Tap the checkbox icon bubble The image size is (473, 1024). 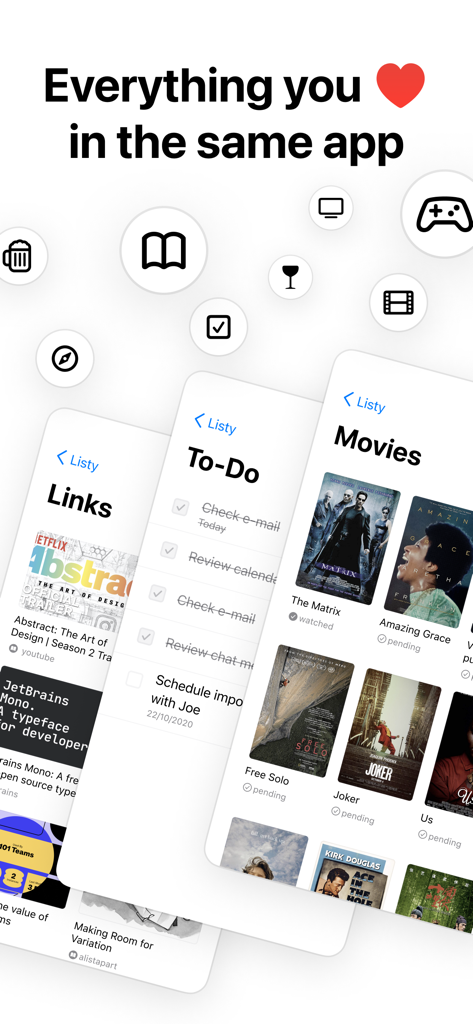[218, 327]
